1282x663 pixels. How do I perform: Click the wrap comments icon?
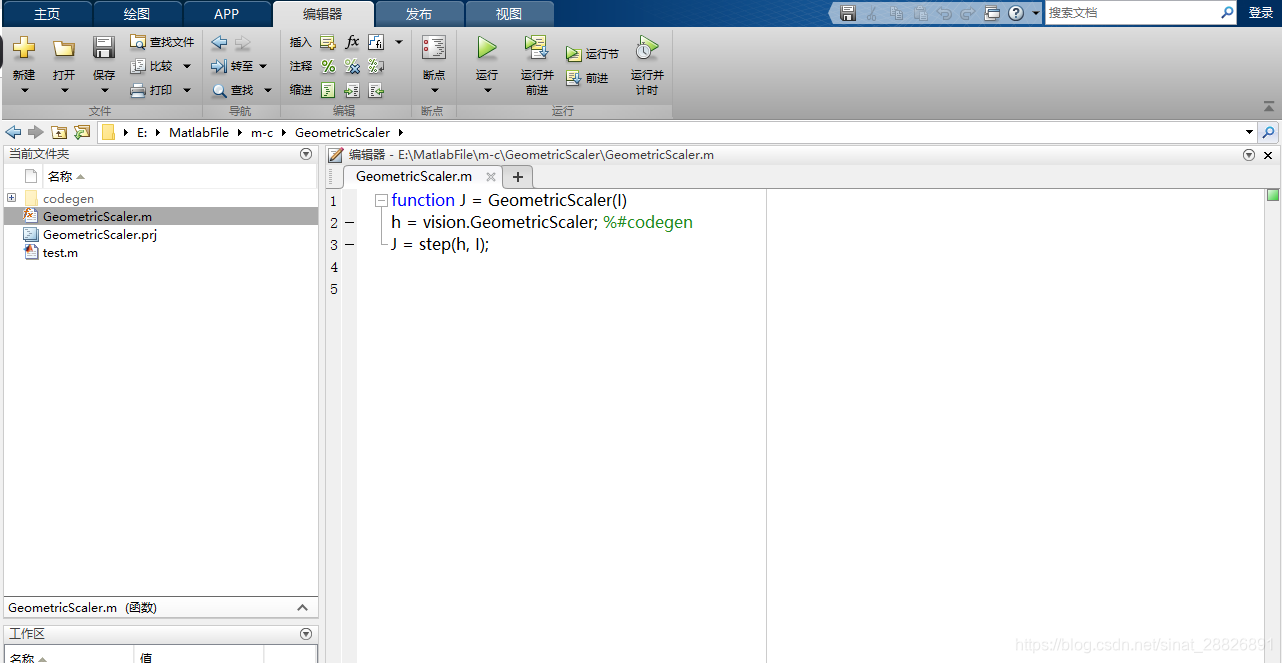click(x=376, y=66)
